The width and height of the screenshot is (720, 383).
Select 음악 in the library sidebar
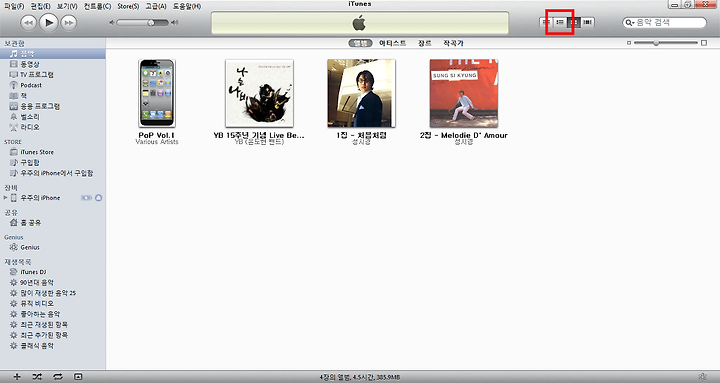pos(53,54)
